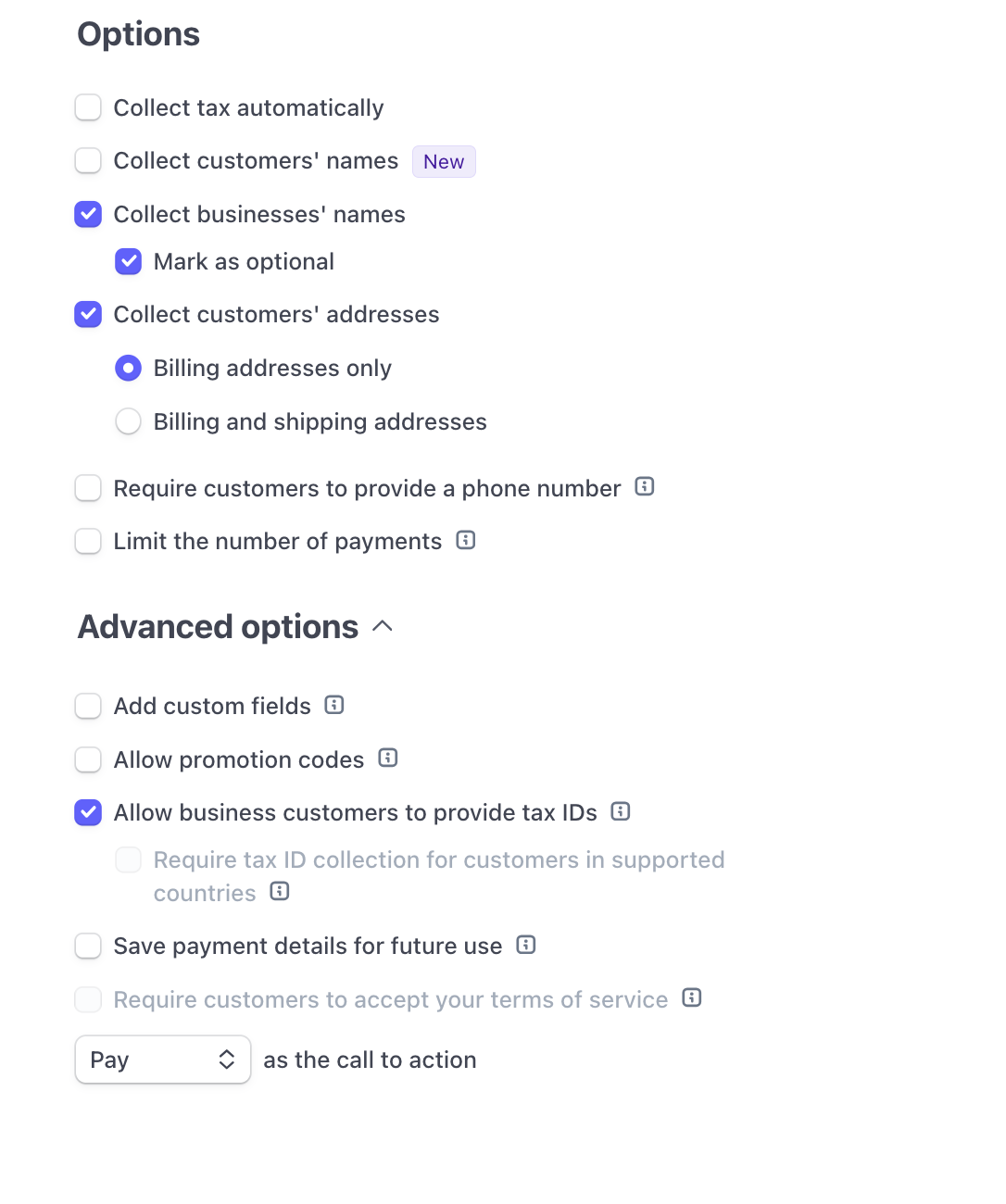Click info icon next to Limit number of payments
Screen dimensions: 1006x1204
tap(466, 540)
